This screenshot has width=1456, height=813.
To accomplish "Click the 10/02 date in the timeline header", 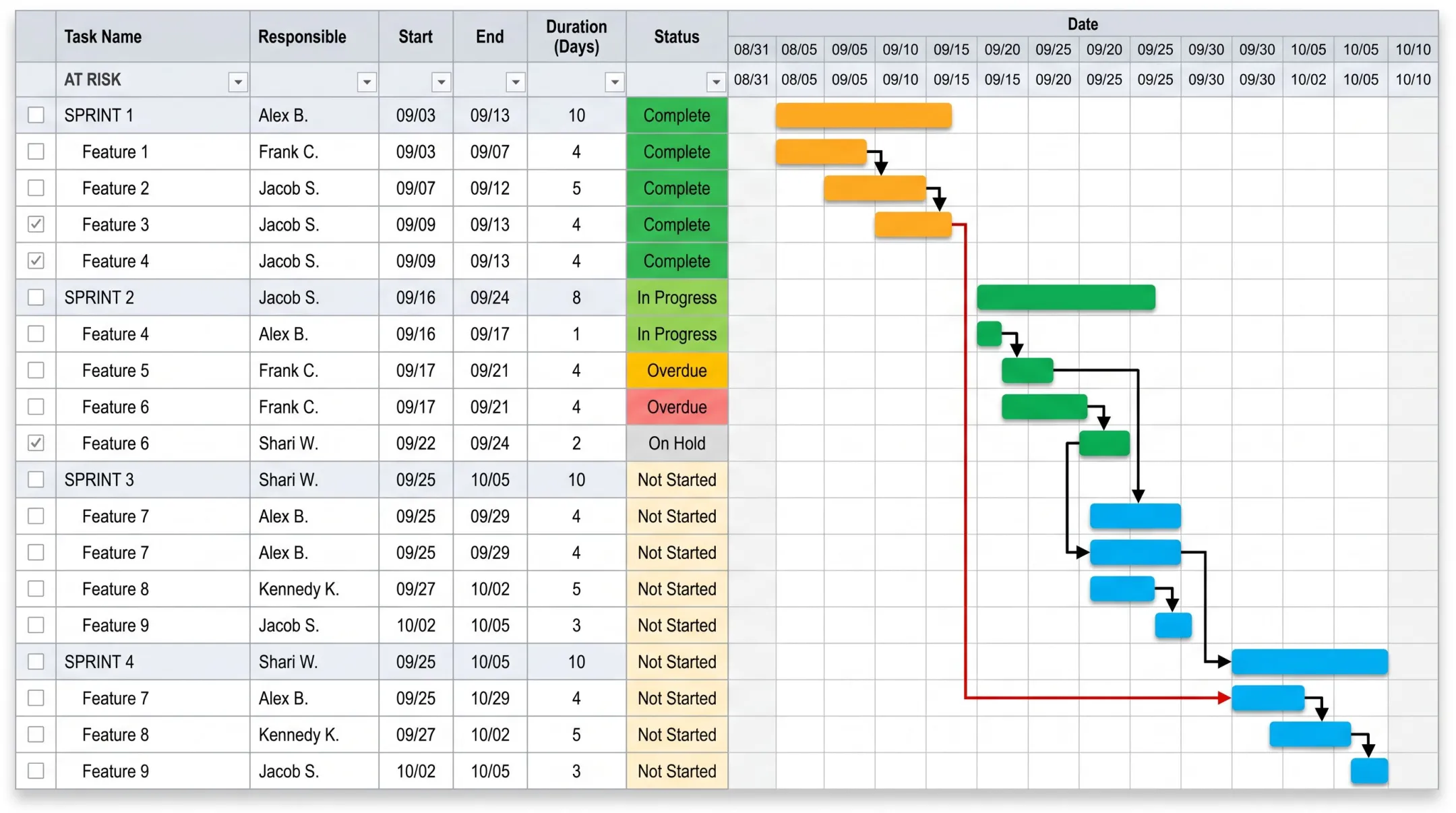I will click(x=1308, y=80).
